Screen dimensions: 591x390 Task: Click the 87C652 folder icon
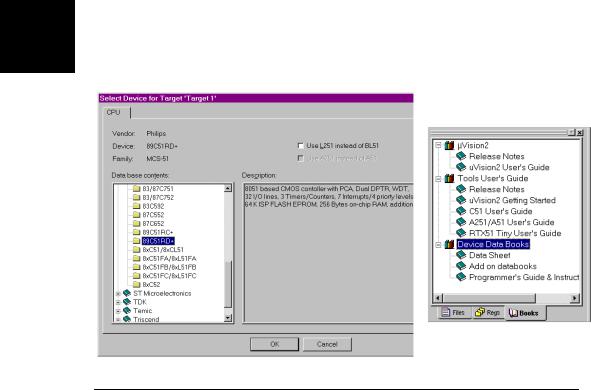tap(136, 223)
